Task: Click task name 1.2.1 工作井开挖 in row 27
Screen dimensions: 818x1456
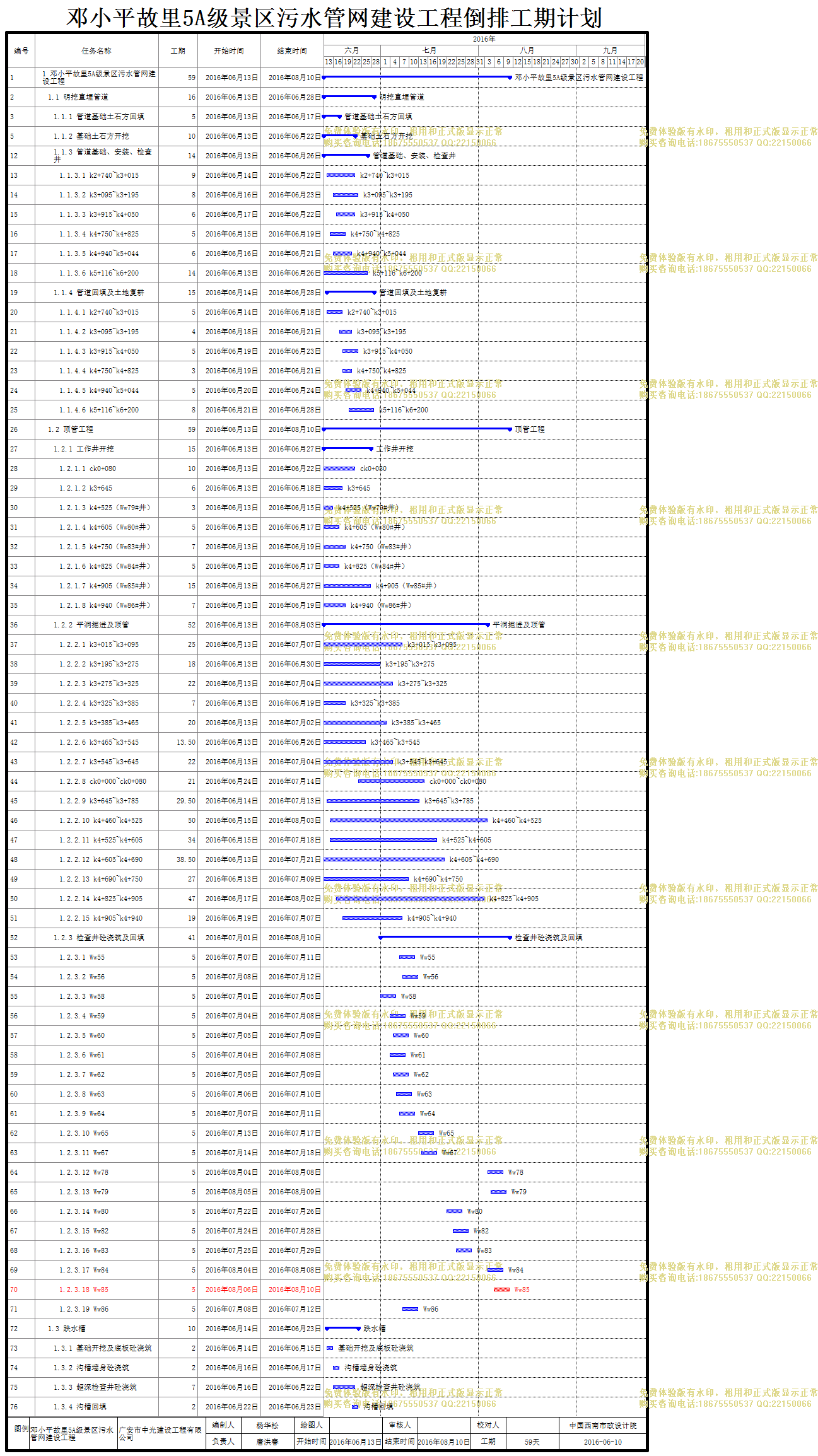Action: tap(84, 449)
